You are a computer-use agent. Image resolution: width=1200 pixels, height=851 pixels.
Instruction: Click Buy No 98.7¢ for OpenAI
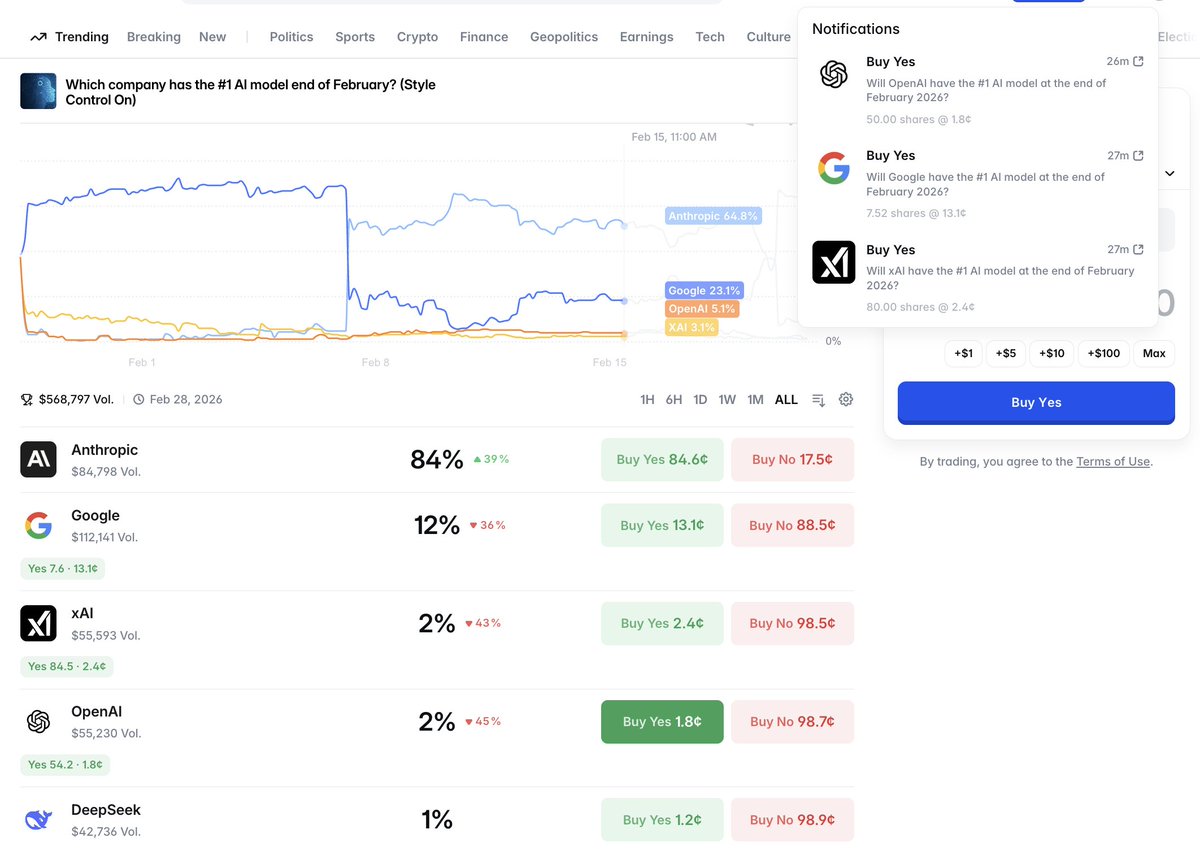coord(792,722)
